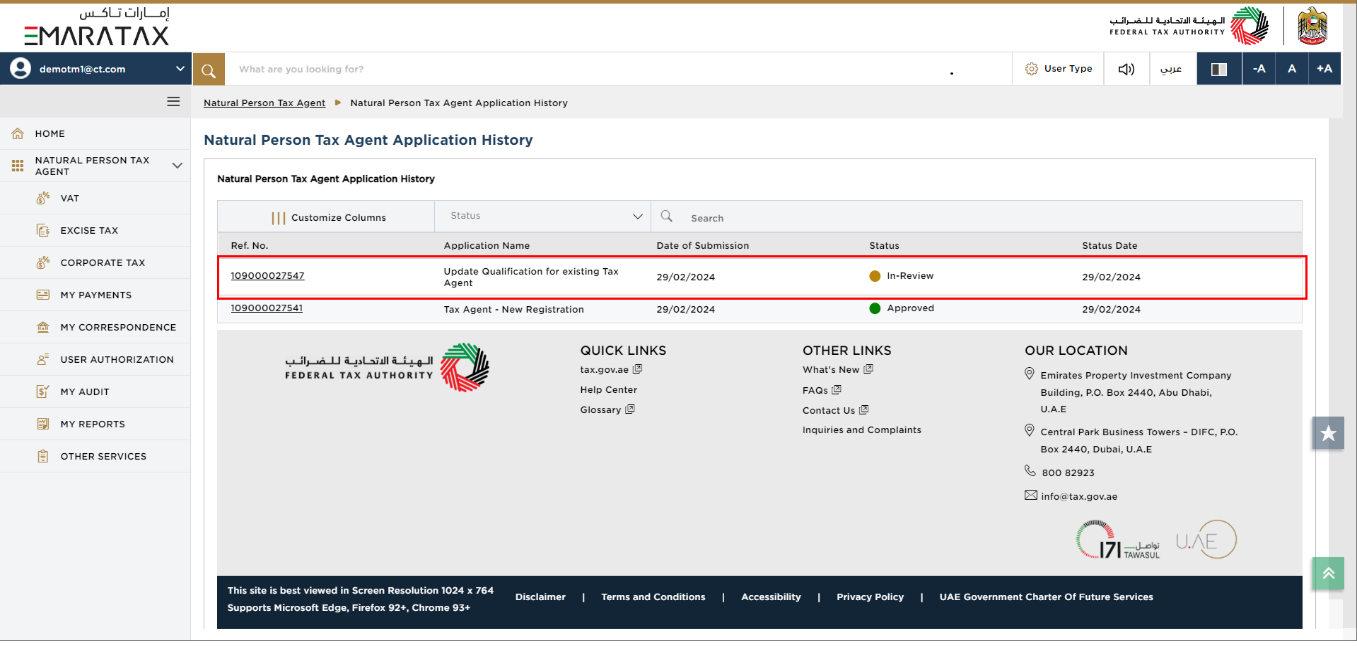The width and height of the screenshot is (1357, 648).
Task: Click Natural Person Tax Agent breadcrumb link
Action: [x=264, y=103]
